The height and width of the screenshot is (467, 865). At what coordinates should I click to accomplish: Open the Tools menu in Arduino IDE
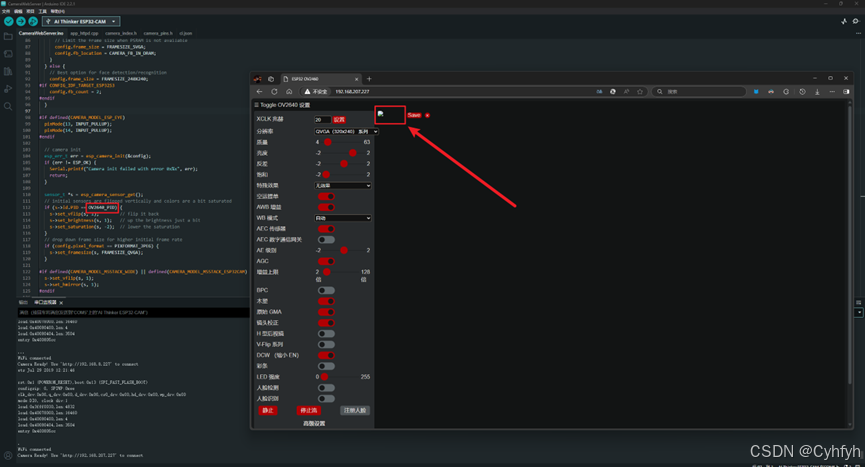(x=42, y=11)
